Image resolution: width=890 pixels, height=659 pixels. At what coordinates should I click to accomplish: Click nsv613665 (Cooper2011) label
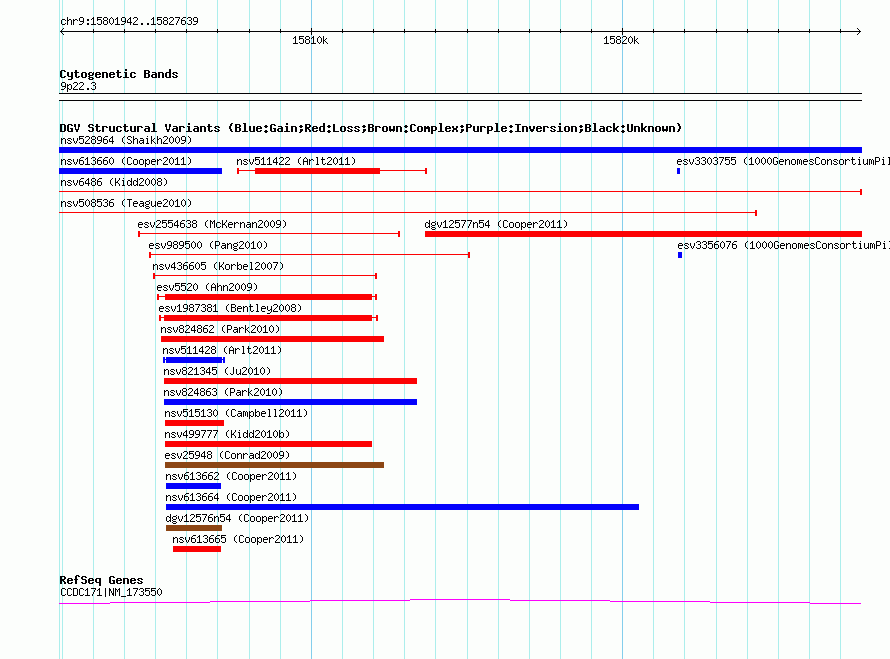(238, 539)
